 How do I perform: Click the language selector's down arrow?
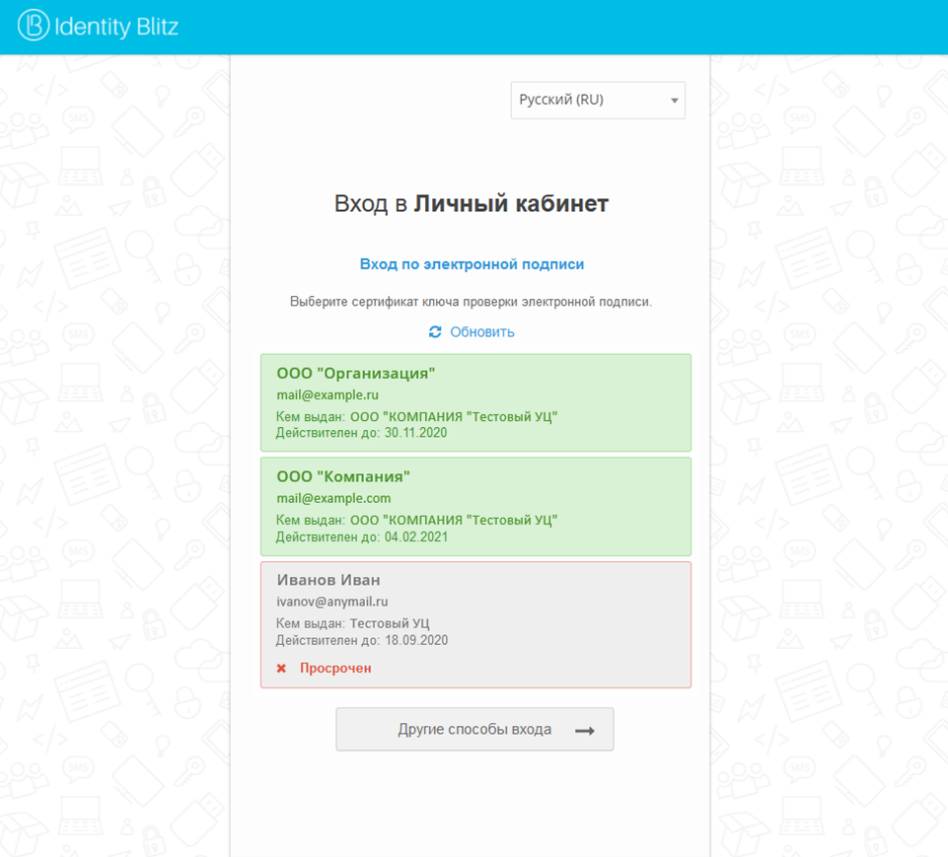coord(674,101)
